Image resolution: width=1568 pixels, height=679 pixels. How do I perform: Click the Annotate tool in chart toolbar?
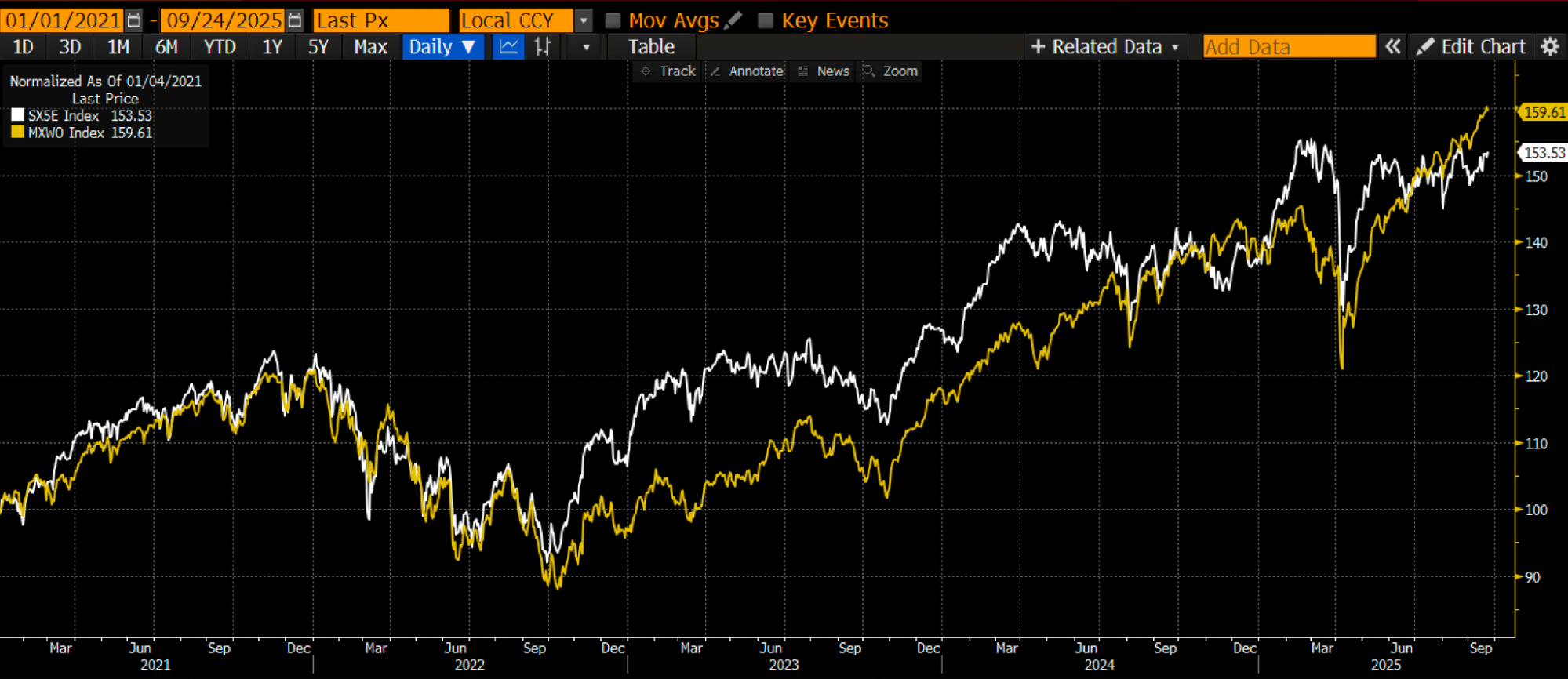pyautogui.click(x=747, y=71)
